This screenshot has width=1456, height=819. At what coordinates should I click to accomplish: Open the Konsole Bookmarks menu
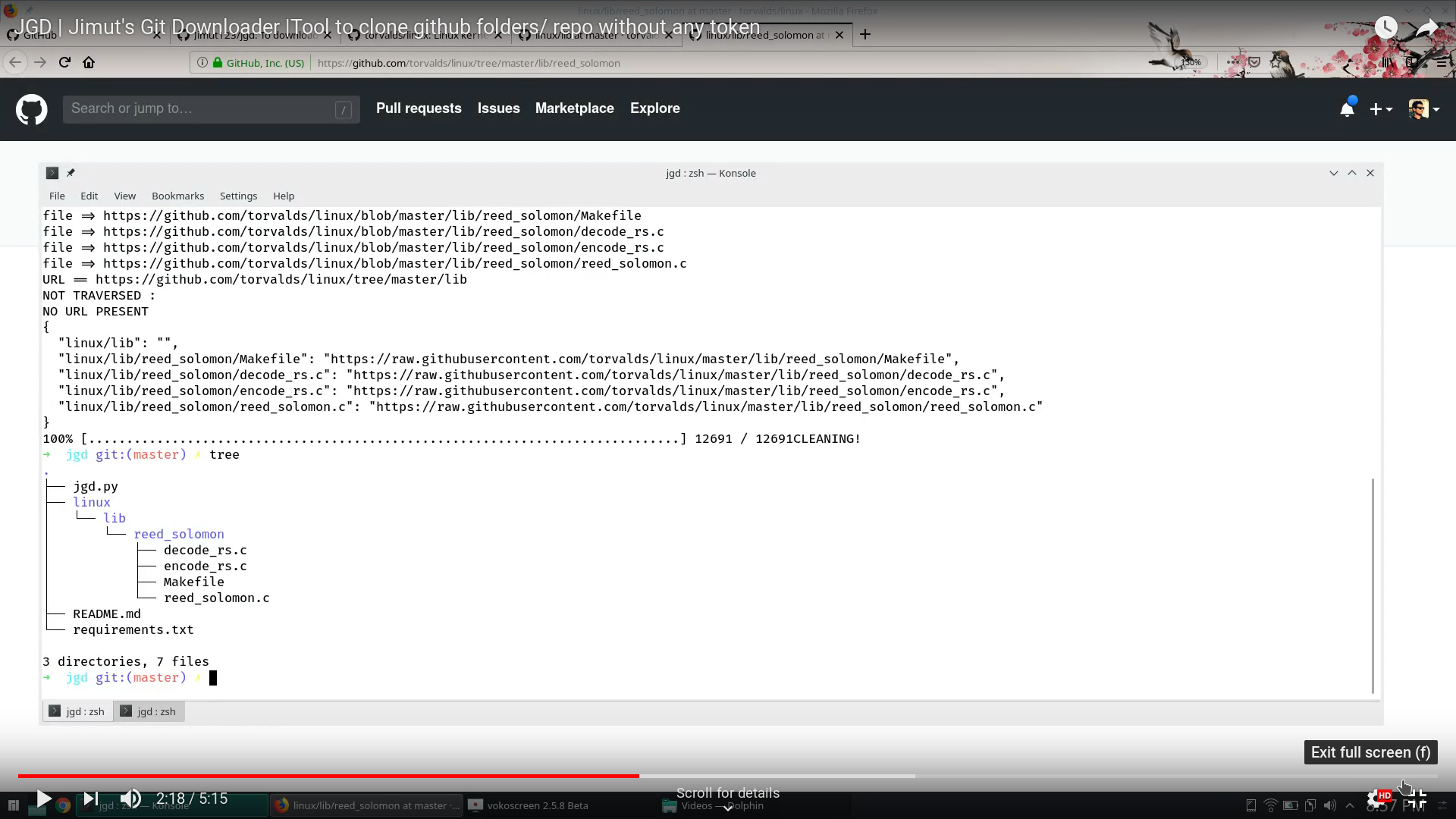coord(177,196)
